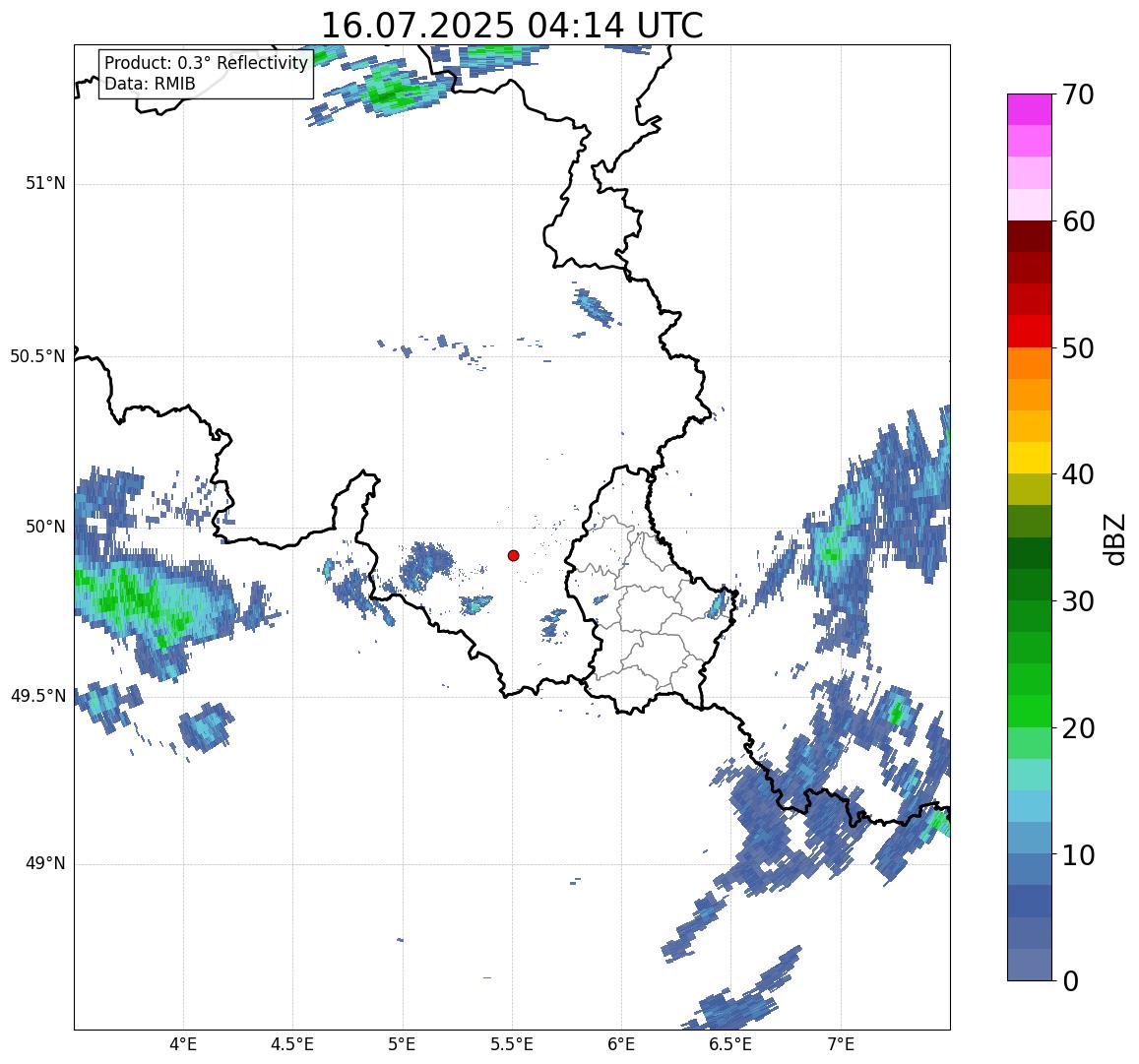Viewport: 1139px width, 1064px height.
Task: Click the "6.5°E" longitude label
Action: (x=730, y=1044)
